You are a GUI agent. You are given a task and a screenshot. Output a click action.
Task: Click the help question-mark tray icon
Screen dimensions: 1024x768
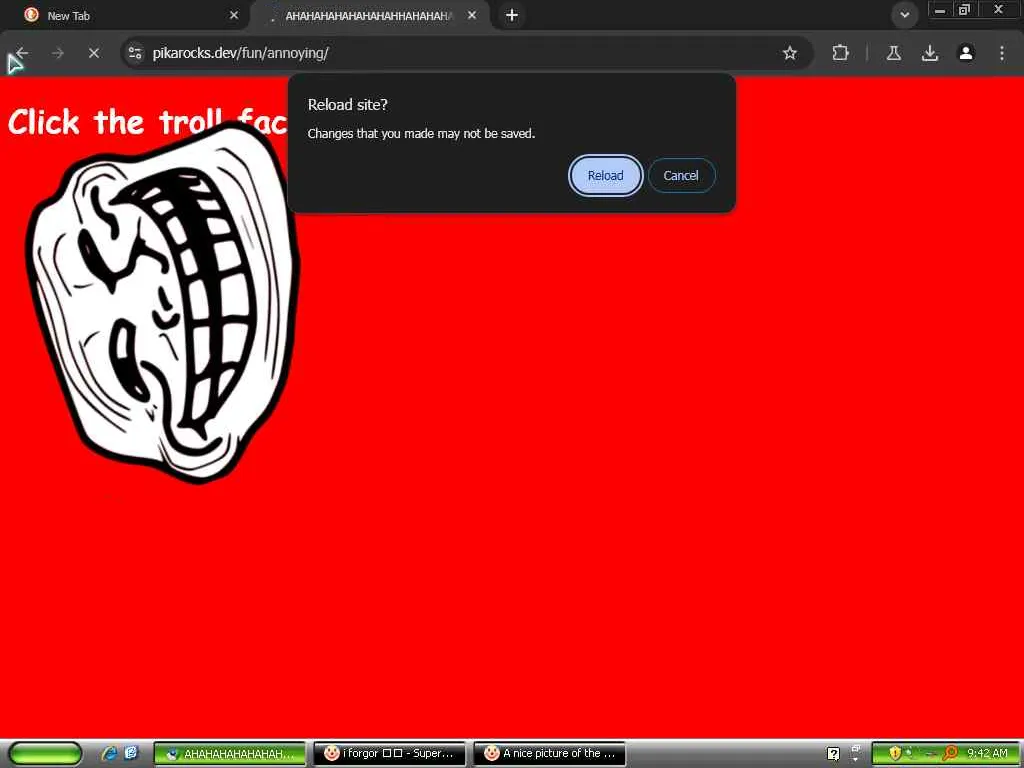[833, 754]
